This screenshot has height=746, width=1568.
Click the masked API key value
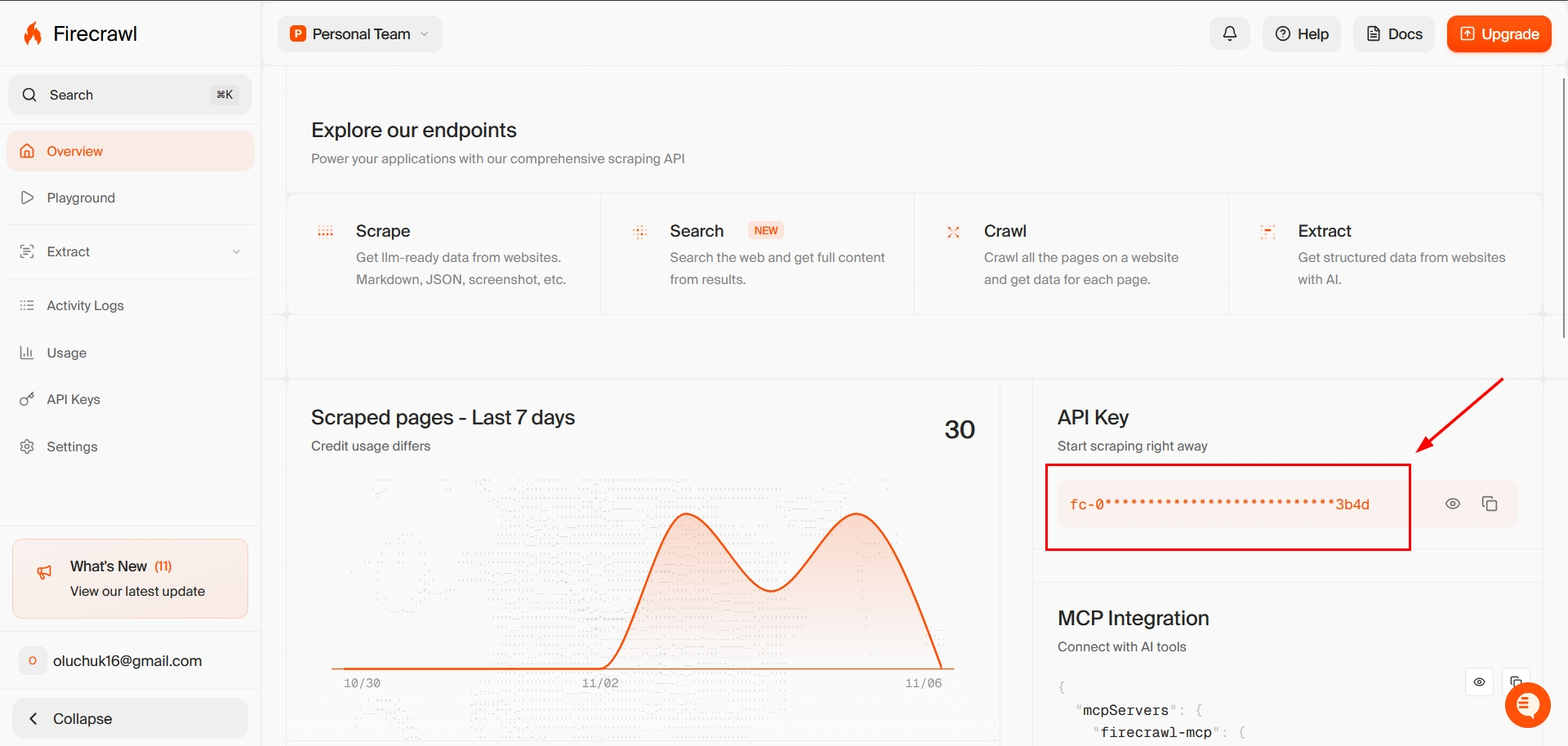pos(1219,504)
